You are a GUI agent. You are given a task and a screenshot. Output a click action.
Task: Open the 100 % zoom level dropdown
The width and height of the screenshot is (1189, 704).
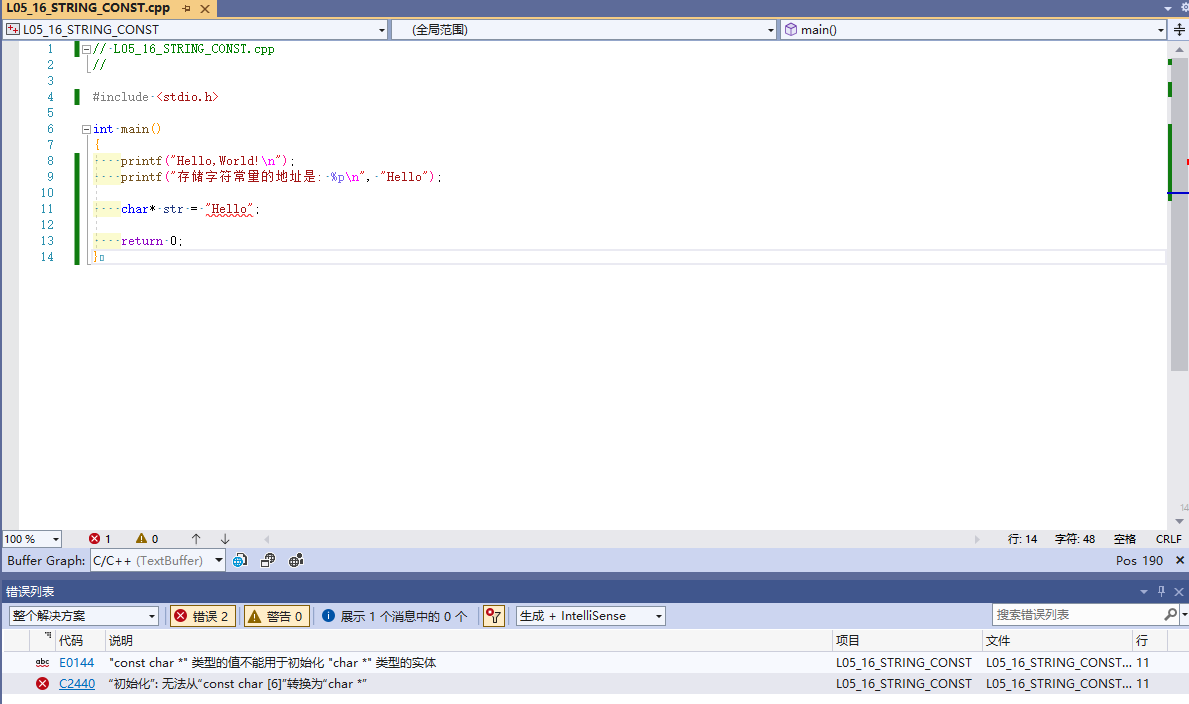point(32,539)
